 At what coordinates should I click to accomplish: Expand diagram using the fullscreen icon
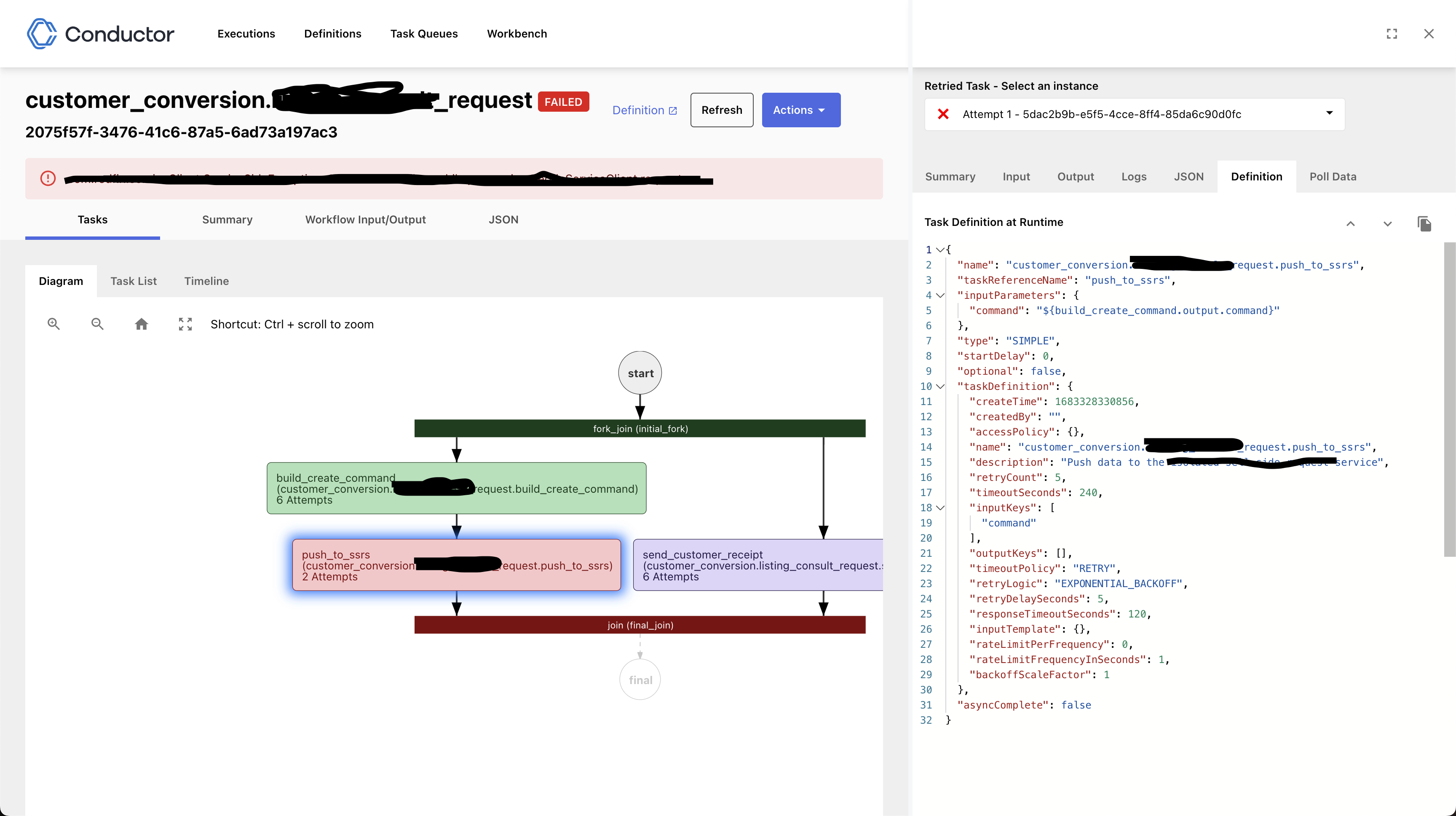[x=185, y=323]
